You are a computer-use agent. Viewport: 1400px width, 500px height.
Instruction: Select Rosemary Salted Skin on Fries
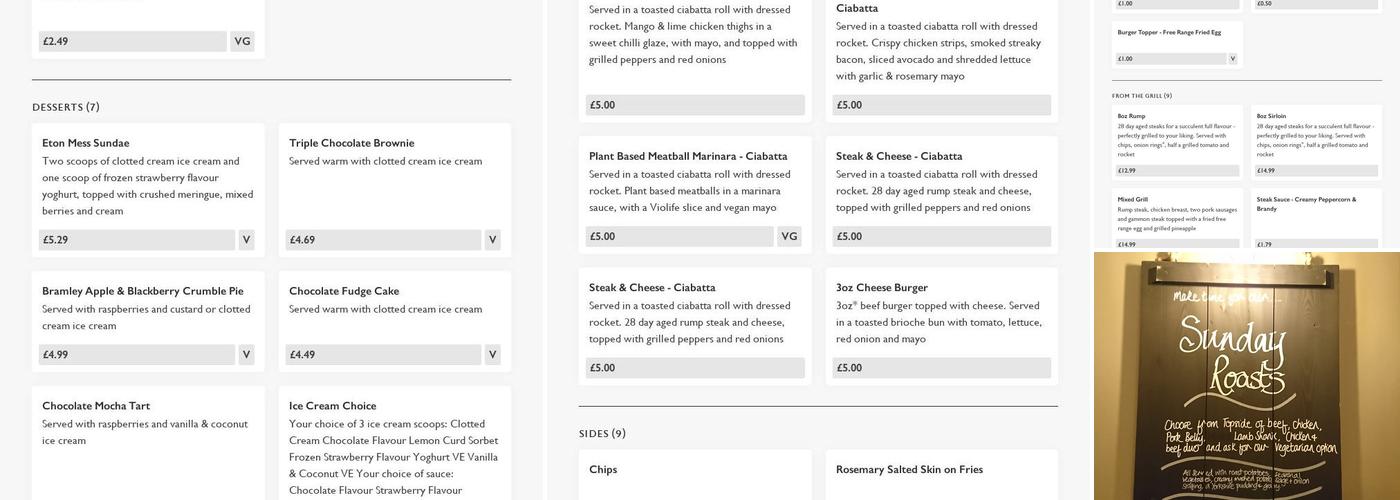pyautogui.click(x=909, y=470)
